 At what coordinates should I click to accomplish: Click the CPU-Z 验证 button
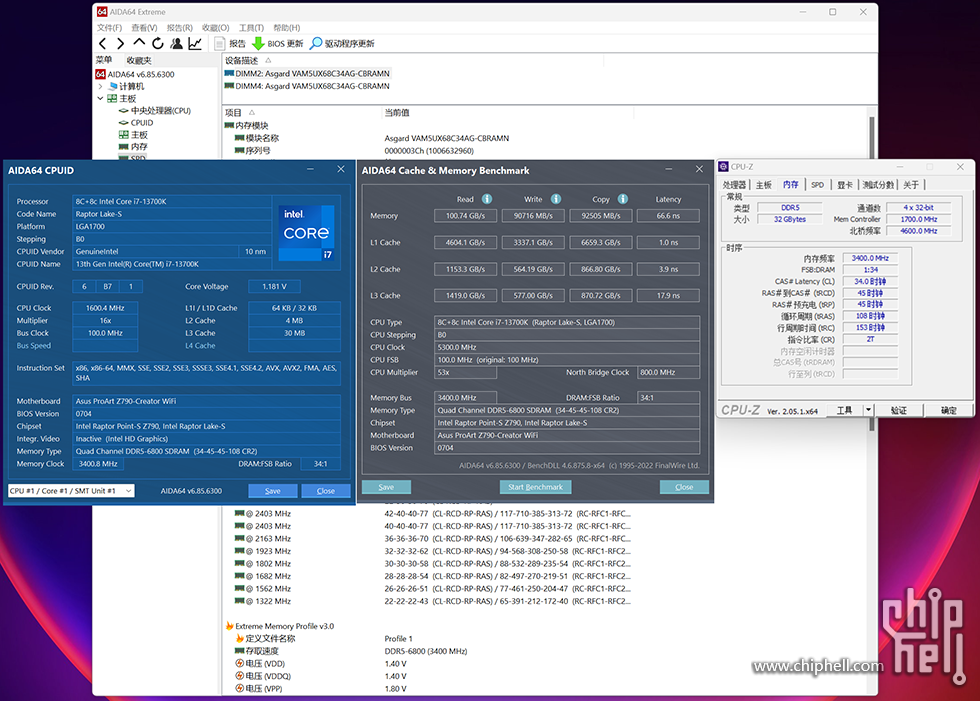coord(899,410)
